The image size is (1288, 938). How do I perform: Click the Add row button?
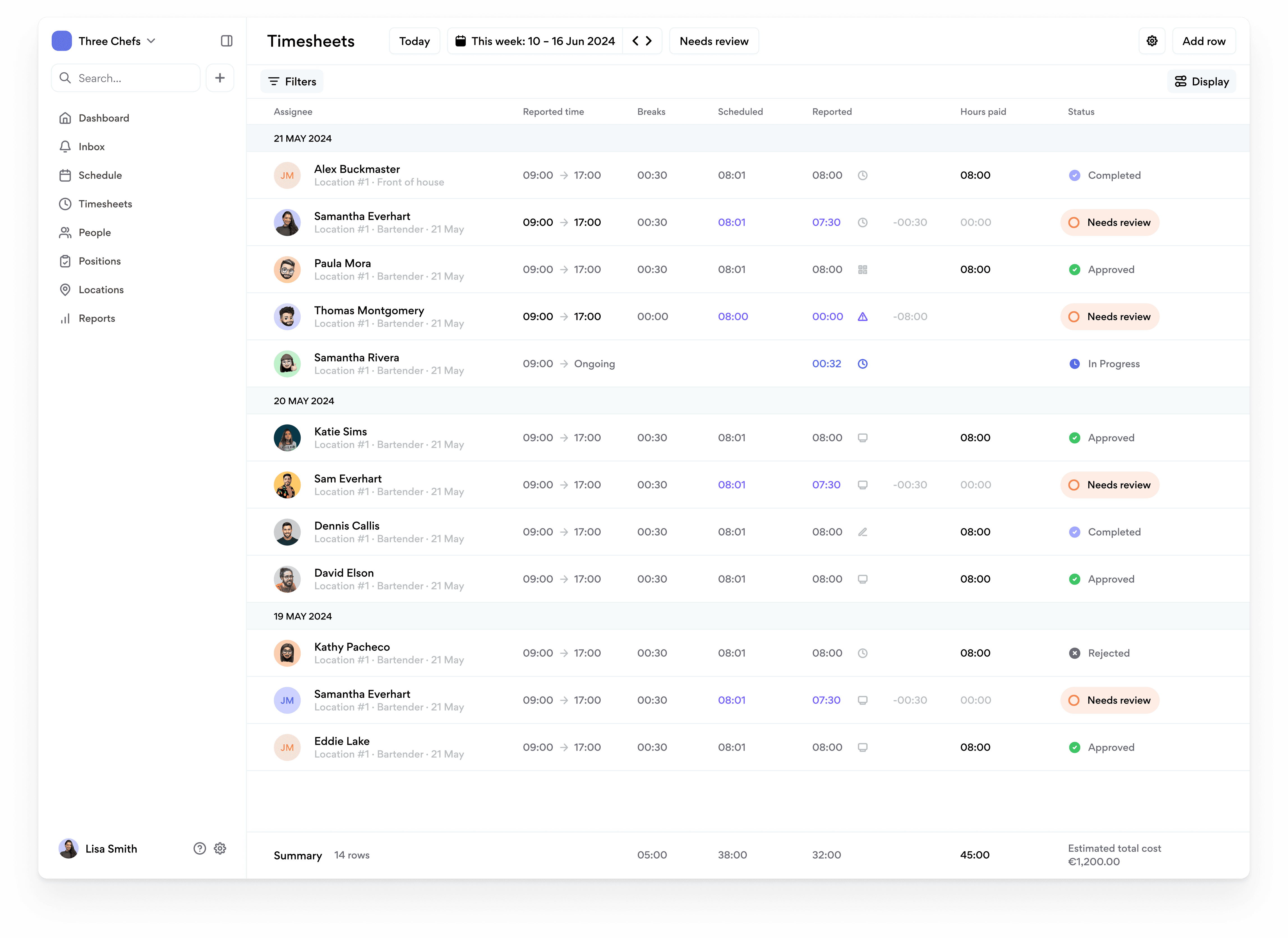click(1203, 41)
